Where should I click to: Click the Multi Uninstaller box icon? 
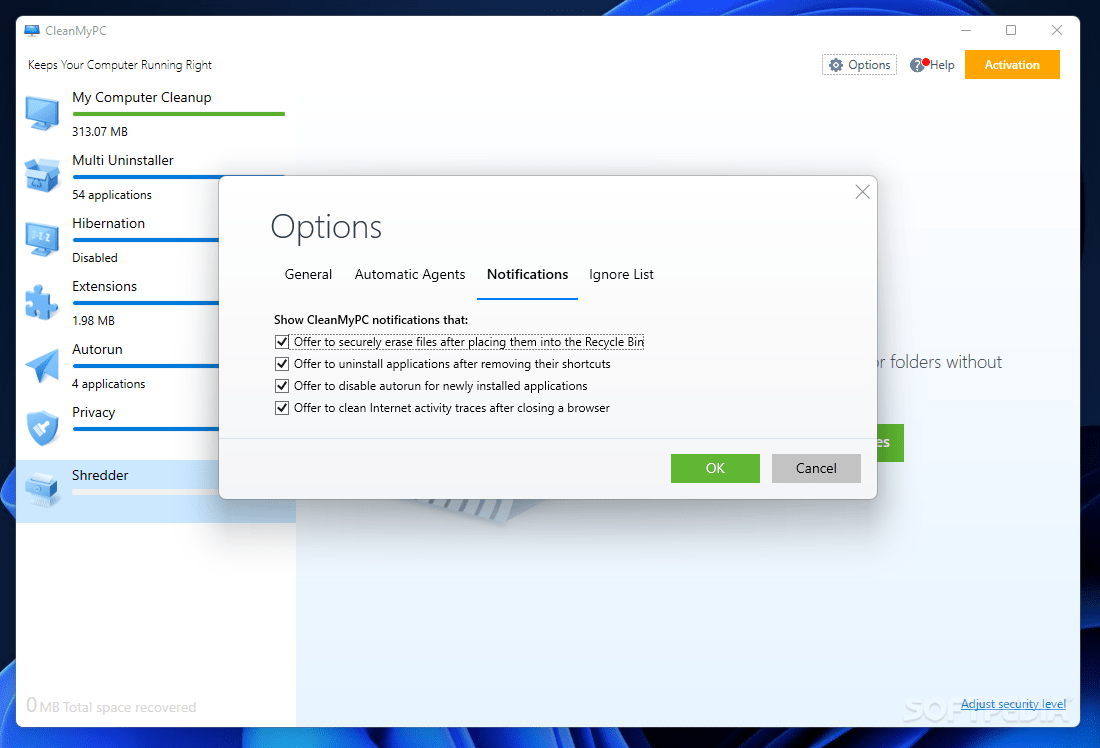click(x=42, y=175)
